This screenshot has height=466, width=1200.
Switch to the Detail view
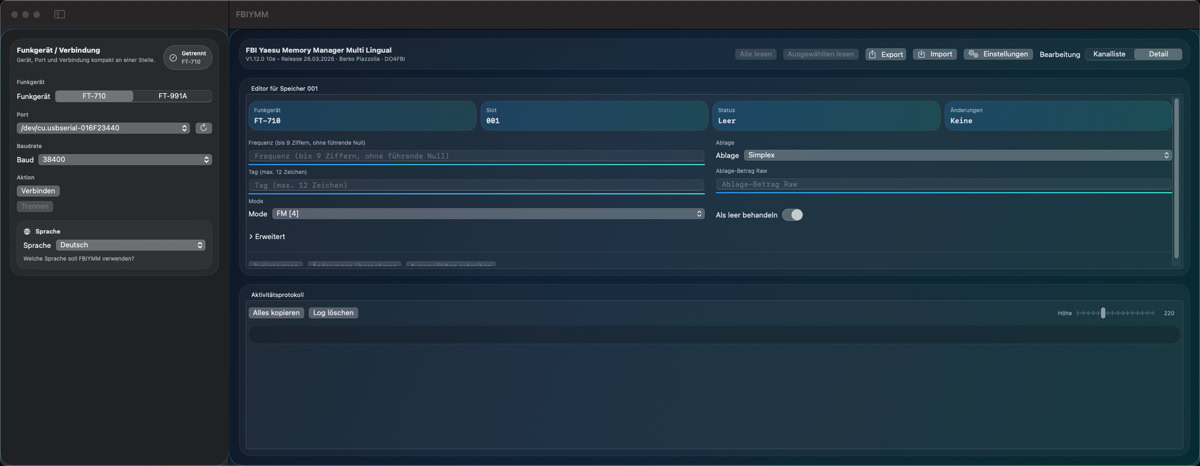1157,54
